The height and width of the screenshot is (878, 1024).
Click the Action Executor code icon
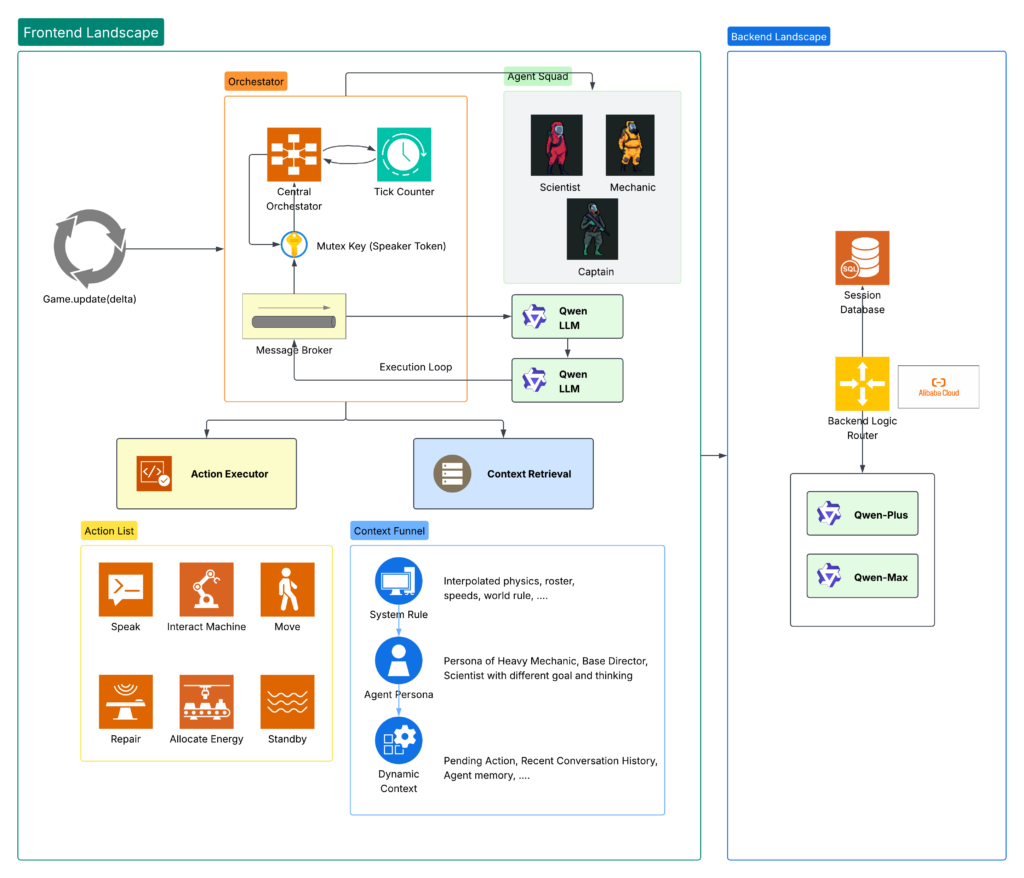click(x=154, y=474)
